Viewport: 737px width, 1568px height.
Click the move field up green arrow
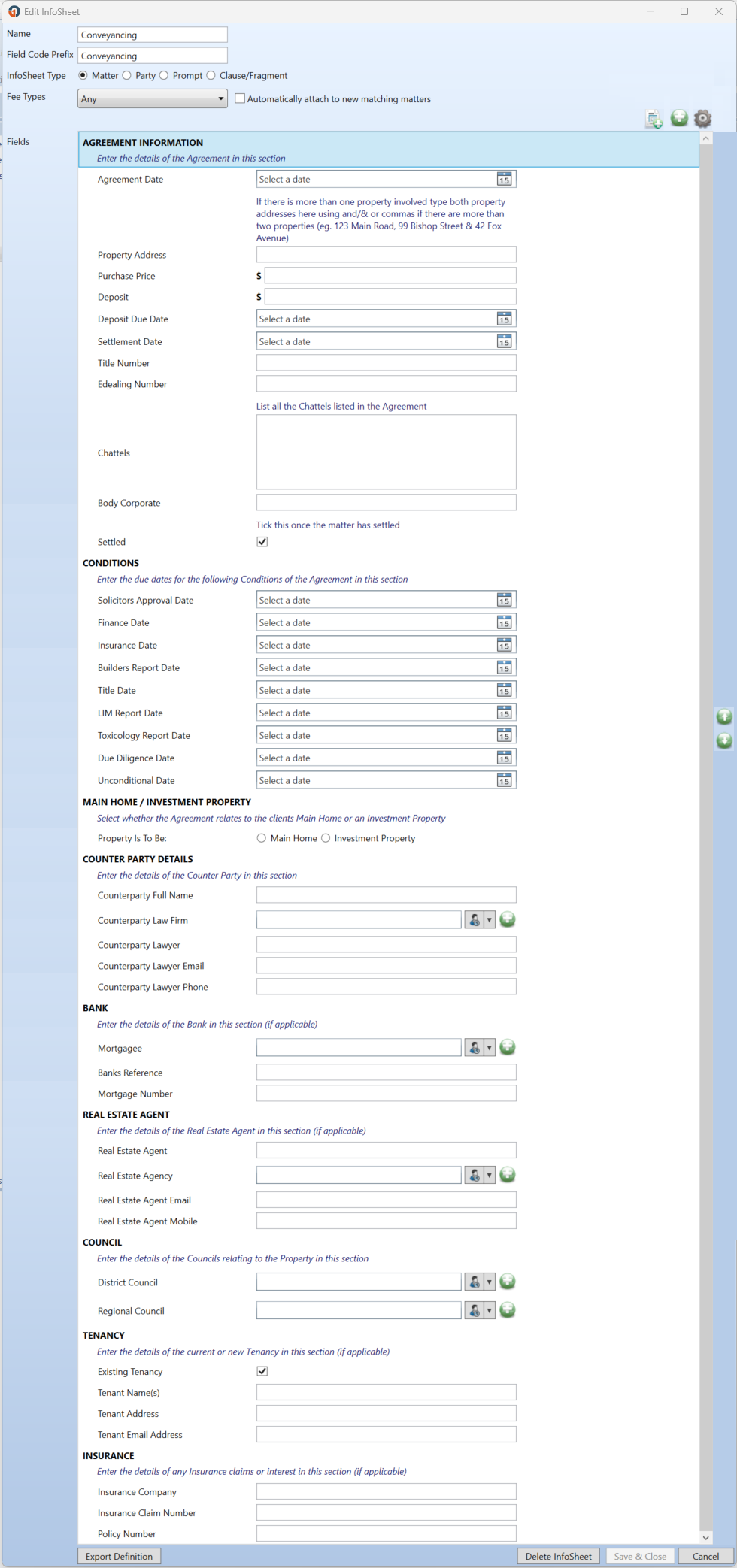click(x=724, y=716)
